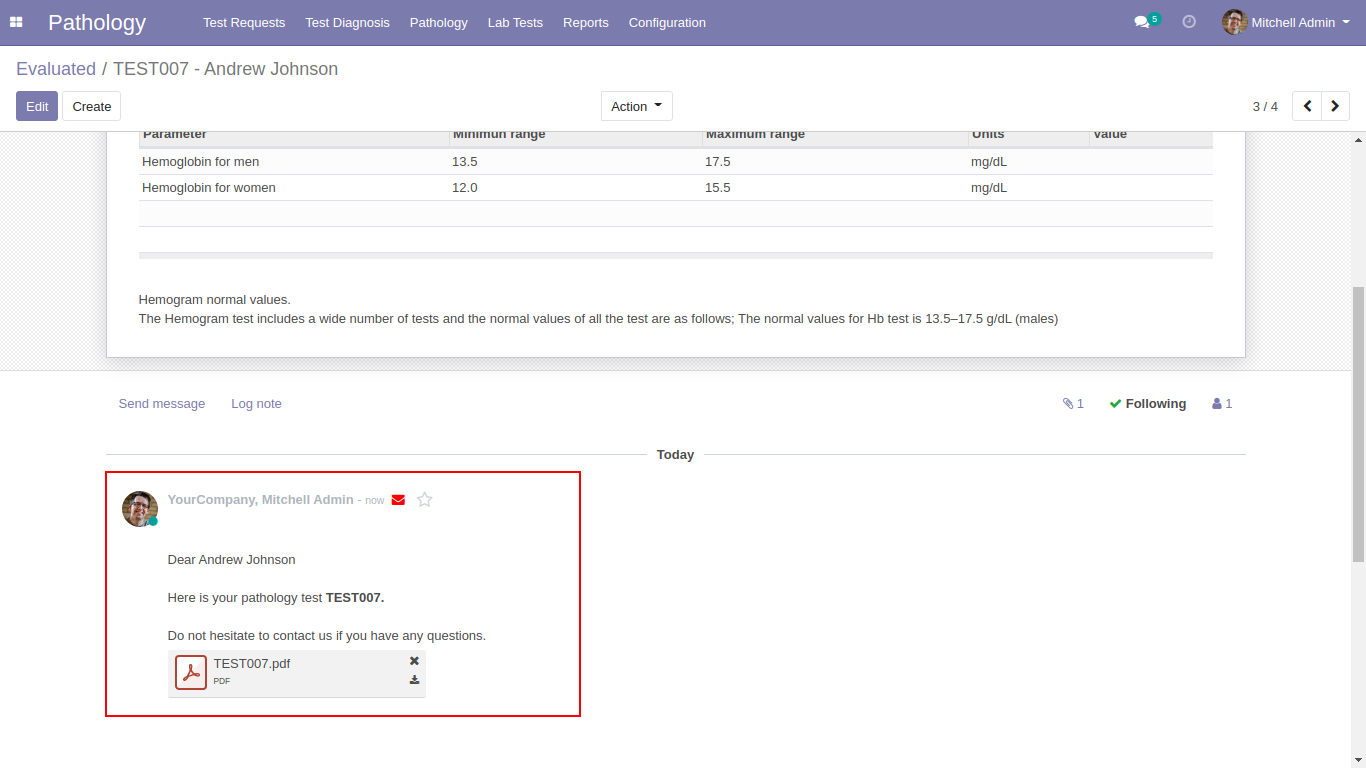The height and width of the screenshot is (768, 1366).
Task: Go to the previous record
Action: pyautogui.click(x=1307, y=106)
